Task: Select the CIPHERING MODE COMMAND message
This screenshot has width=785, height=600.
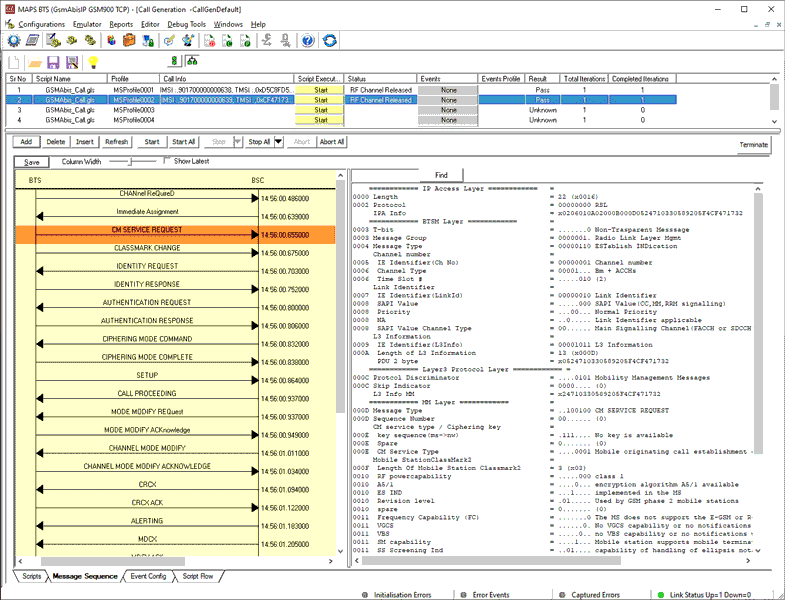Action: (147, 339)
